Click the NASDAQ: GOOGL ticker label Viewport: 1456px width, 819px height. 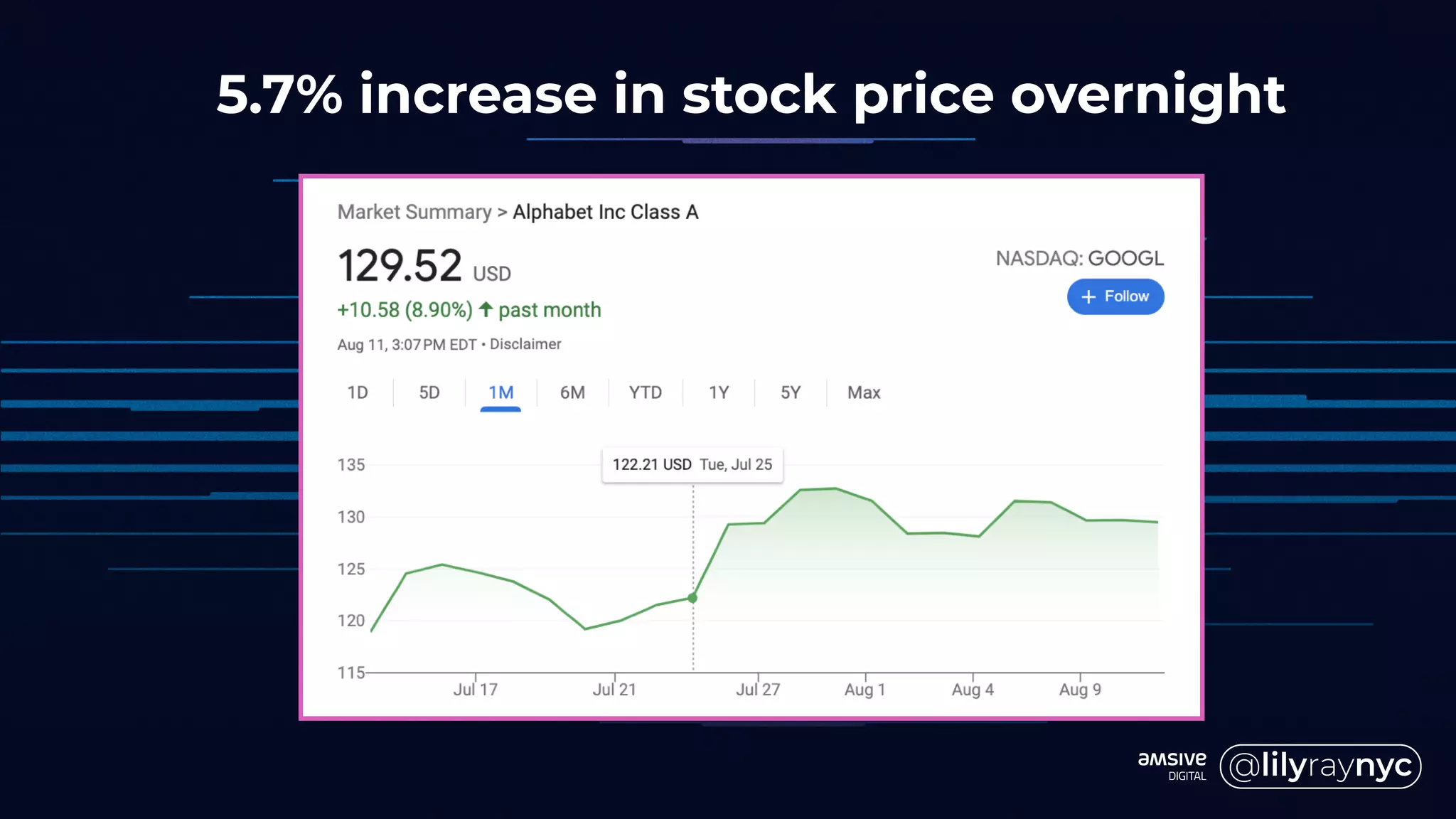click(1079, 258)
